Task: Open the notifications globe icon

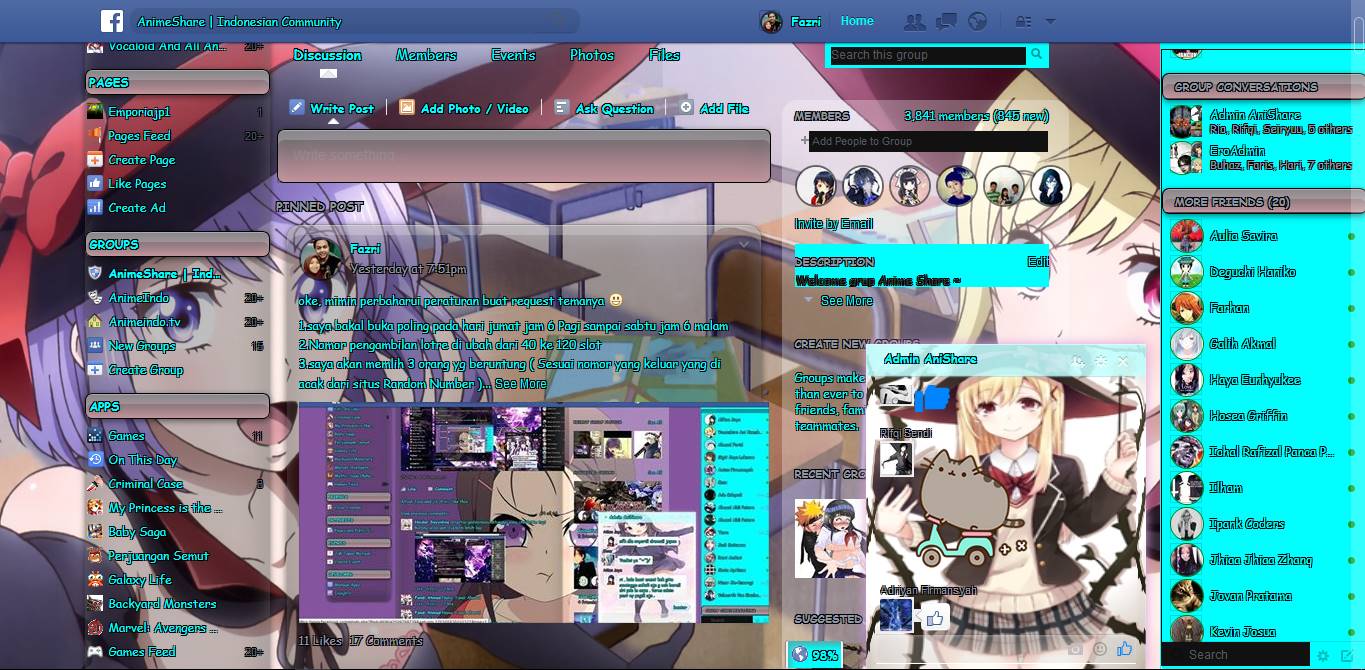Action: (x=977, y=20)
